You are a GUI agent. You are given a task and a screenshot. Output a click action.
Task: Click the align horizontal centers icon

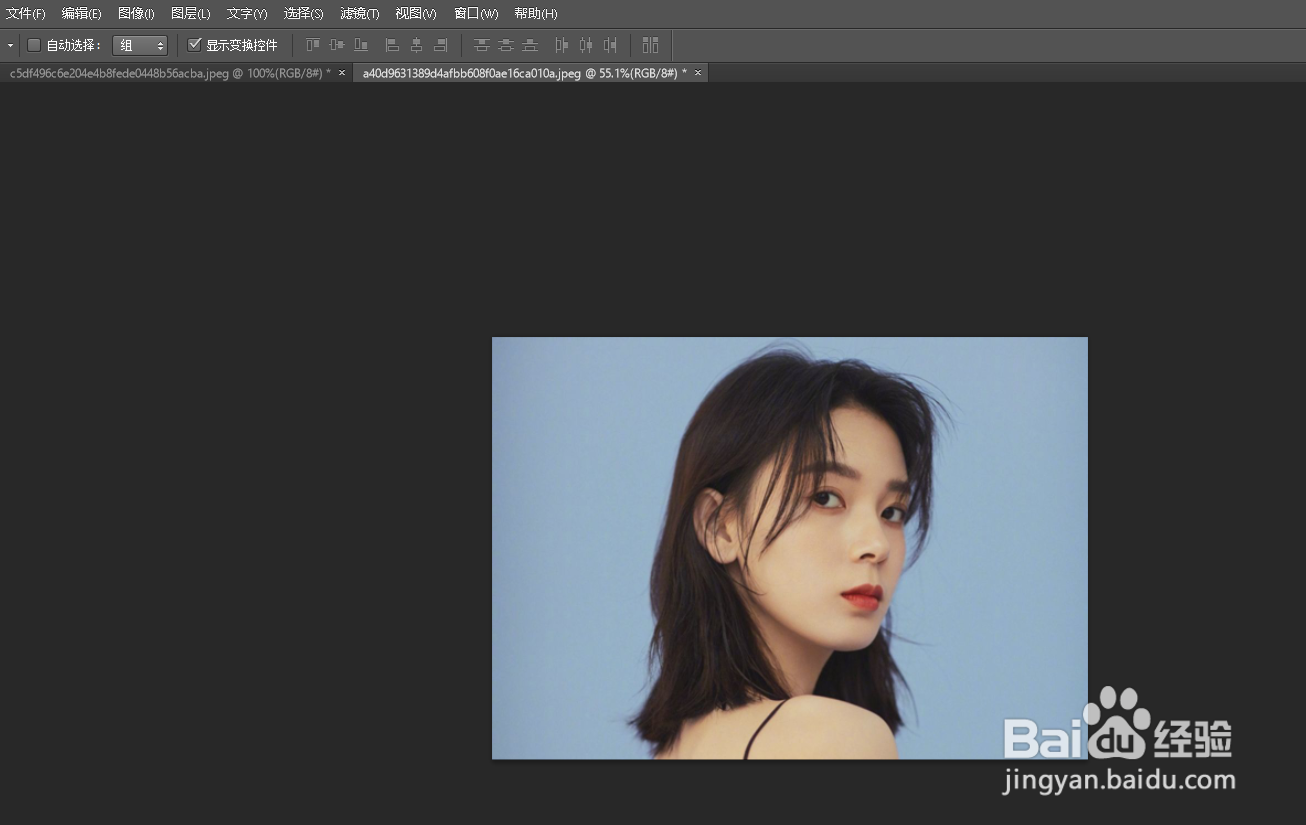(416, 45)
